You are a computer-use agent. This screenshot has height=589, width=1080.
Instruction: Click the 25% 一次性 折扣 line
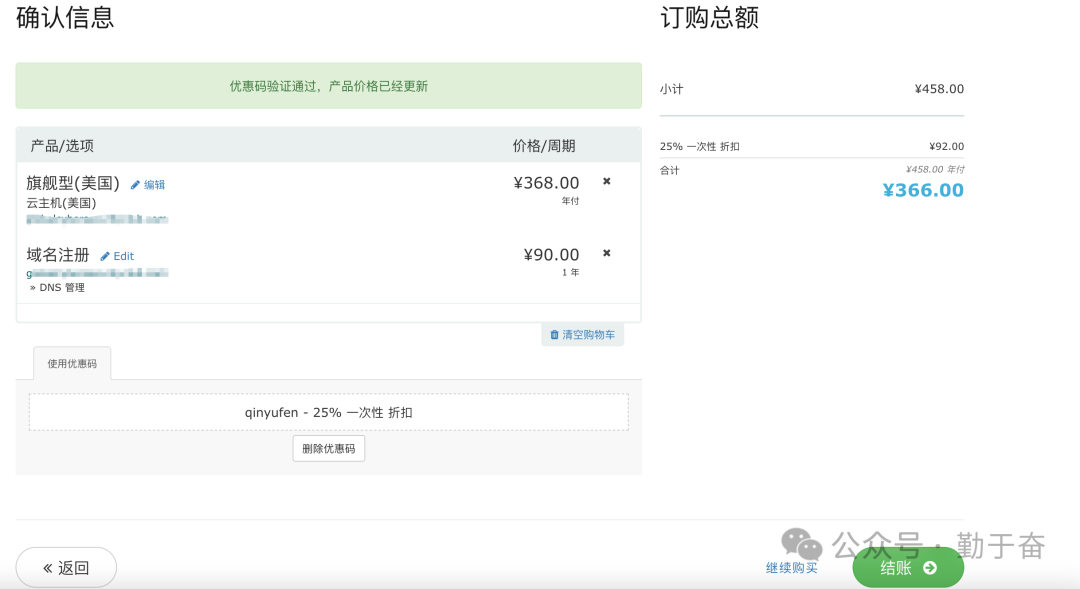pyautogui.click(x=700, y=147)
